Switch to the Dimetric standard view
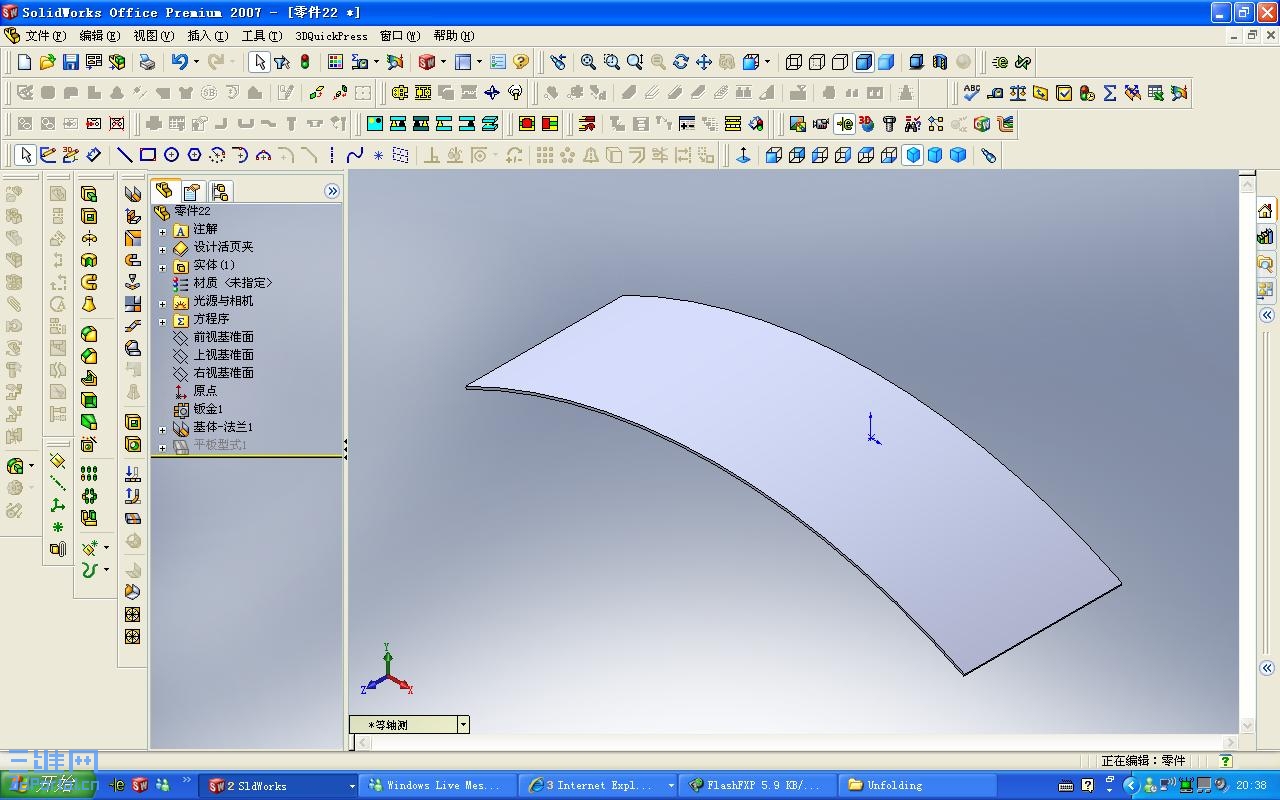1280x800 pixels. 959,155
